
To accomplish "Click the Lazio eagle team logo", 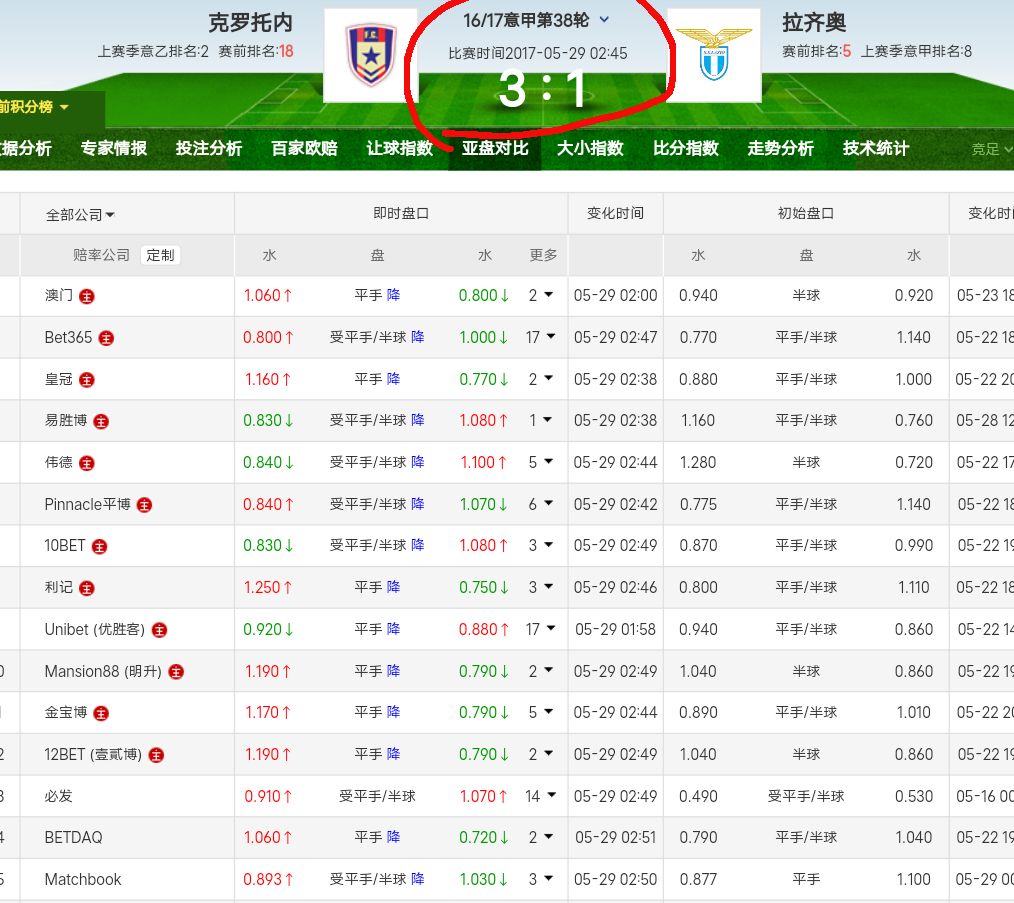I will 713,54.
